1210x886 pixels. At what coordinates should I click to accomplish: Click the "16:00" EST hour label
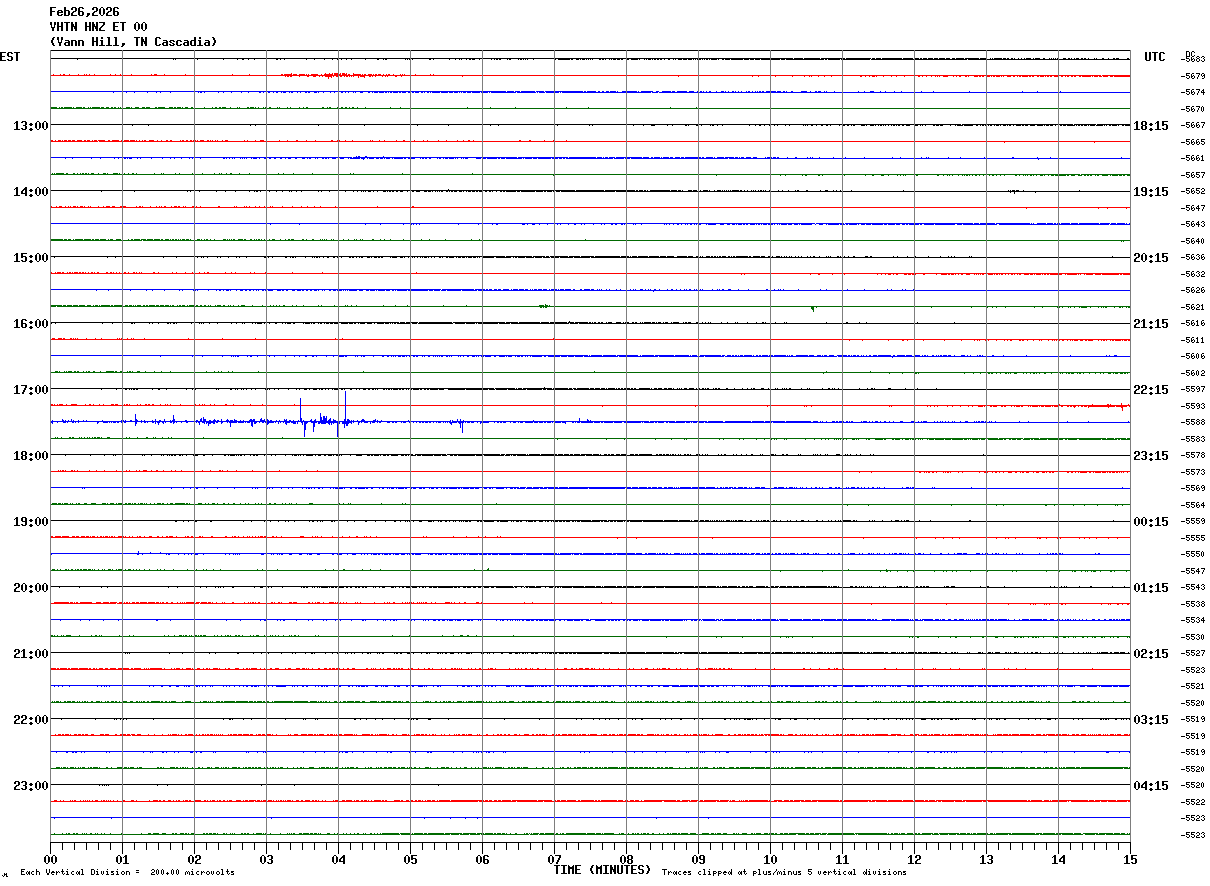coord(30,324)
